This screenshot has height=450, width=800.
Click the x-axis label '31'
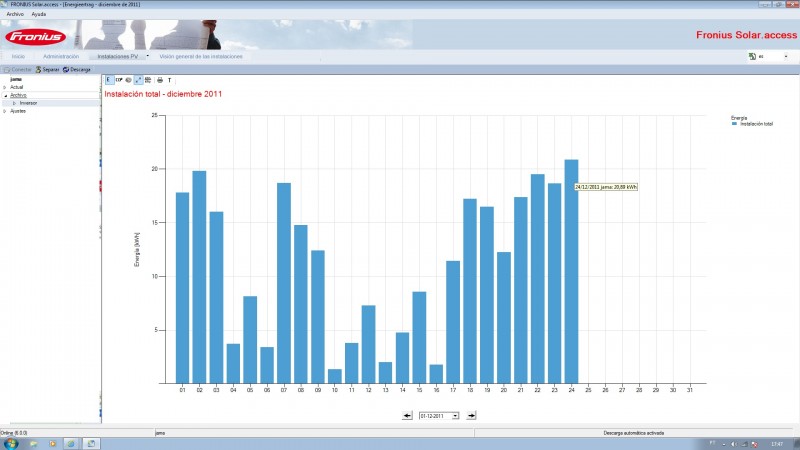[690, 390]
